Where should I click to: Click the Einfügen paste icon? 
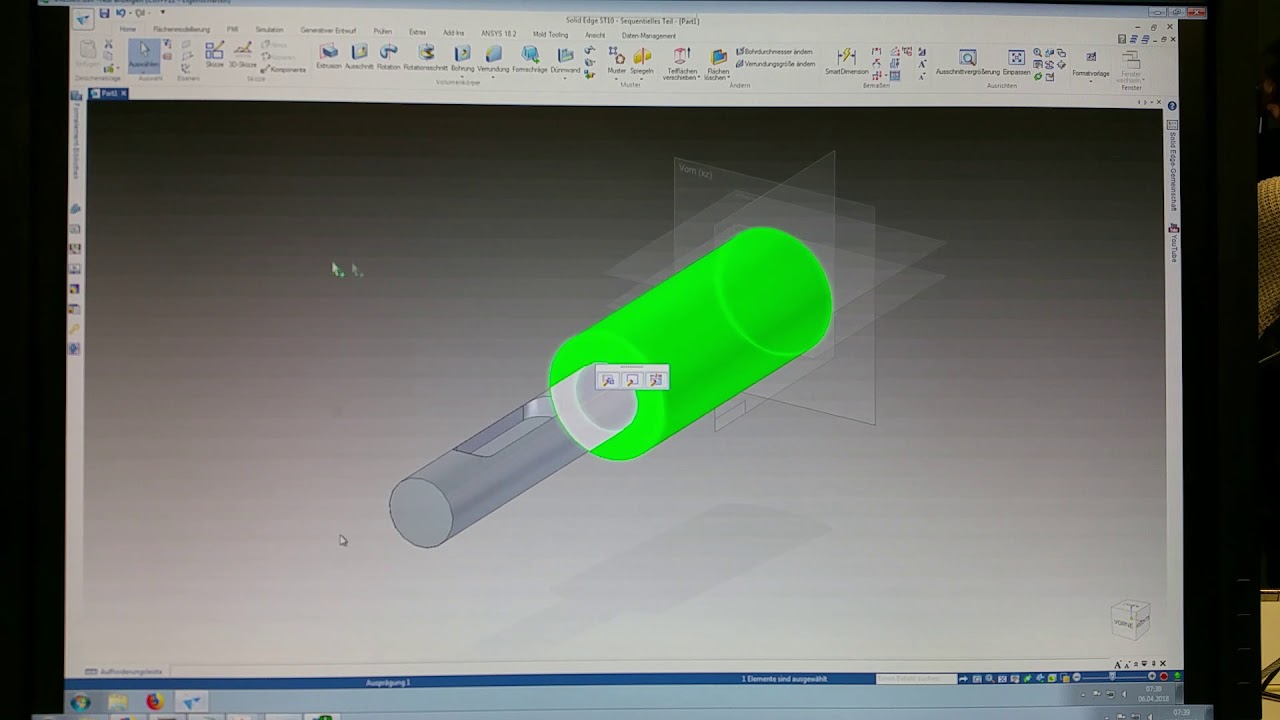(88, 54)
